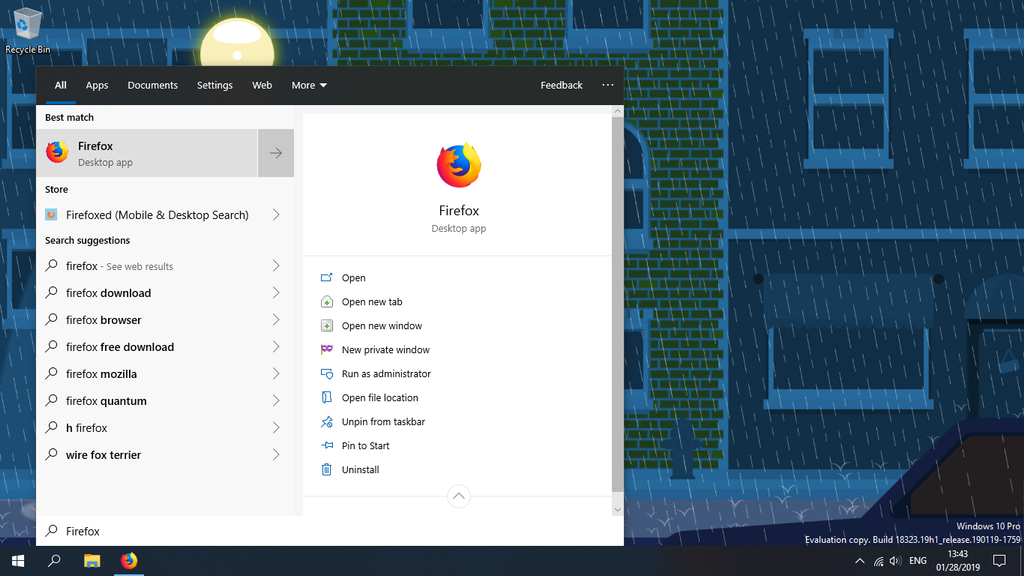Click the preview pane vertical scrollbar

pos(617,304)
